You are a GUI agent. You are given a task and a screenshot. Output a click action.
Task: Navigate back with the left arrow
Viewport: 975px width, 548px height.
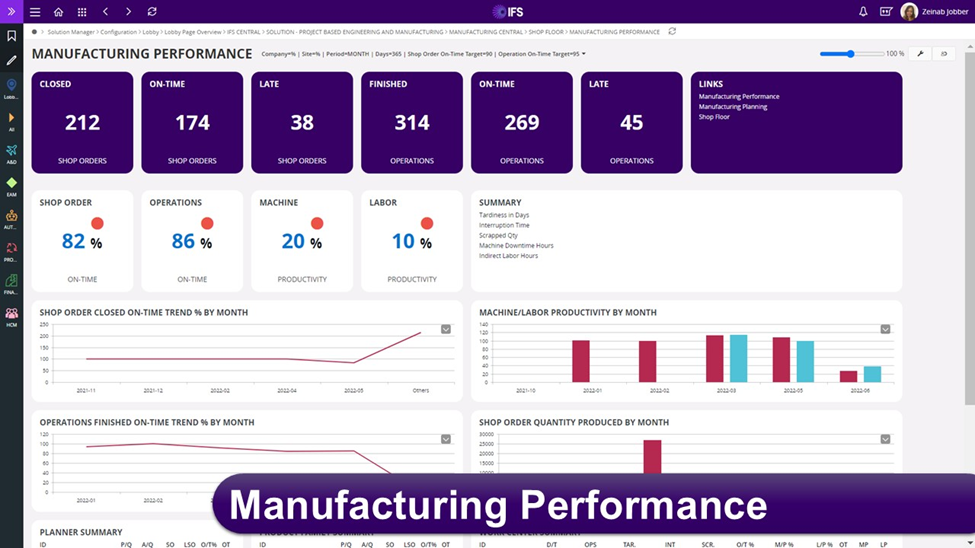point(105,12)
